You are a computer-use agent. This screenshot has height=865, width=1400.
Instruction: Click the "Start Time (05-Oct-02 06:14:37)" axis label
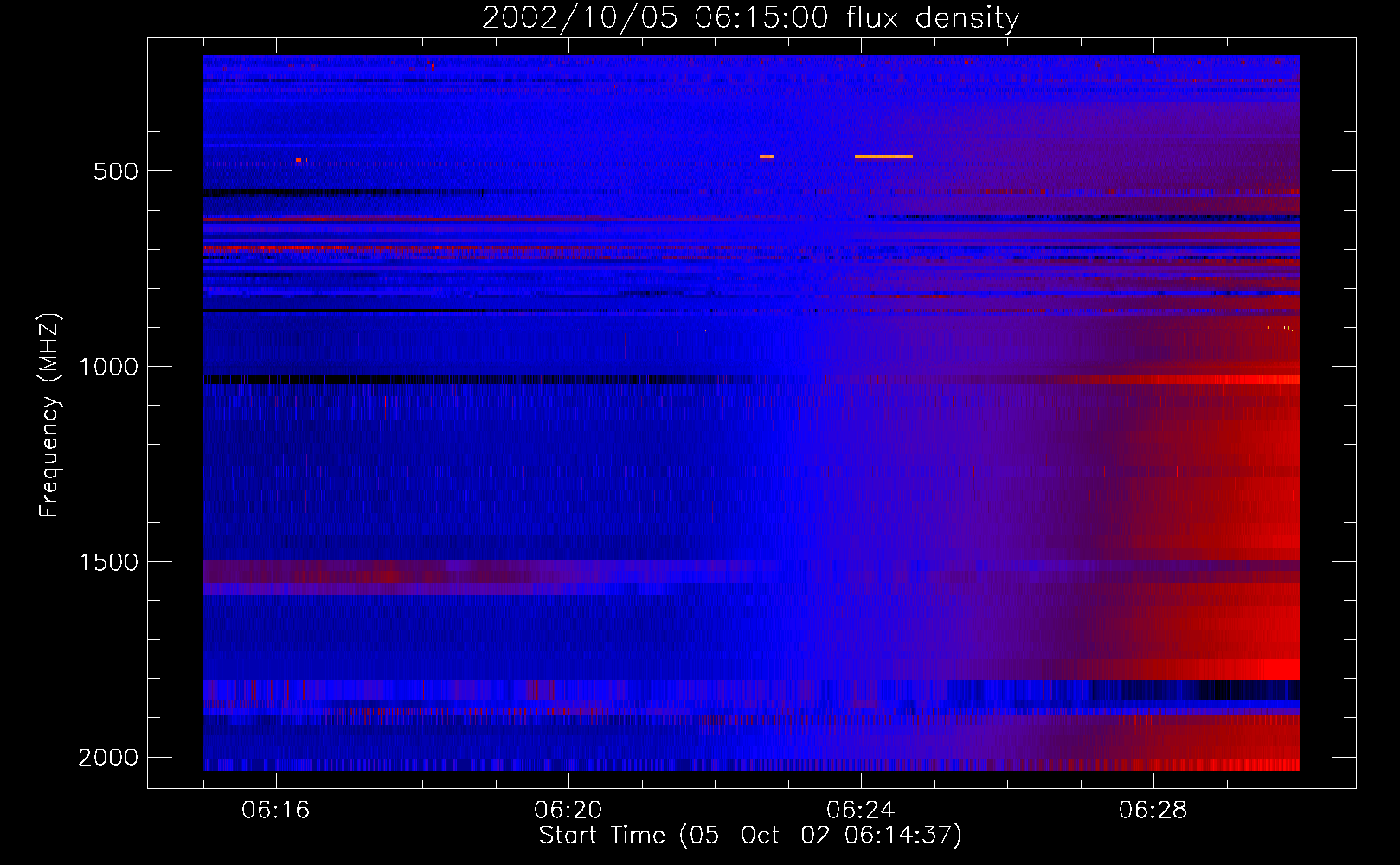point(750,835)
